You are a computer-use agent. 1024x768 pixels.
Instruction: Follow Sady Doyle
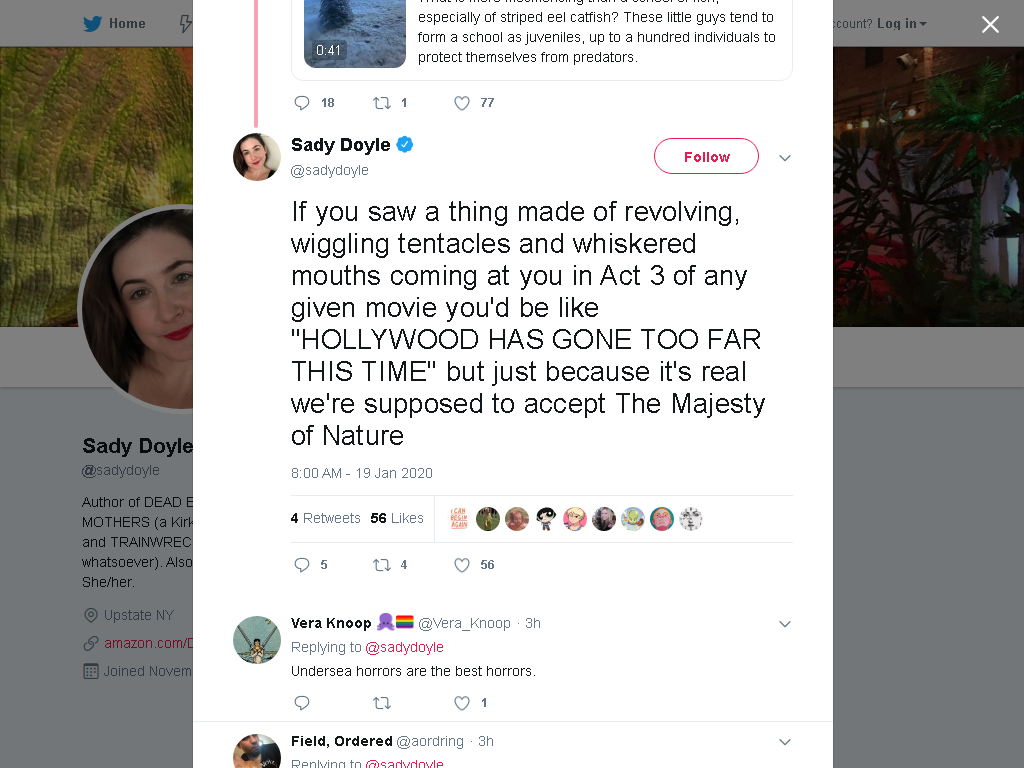tap(706, 156)
